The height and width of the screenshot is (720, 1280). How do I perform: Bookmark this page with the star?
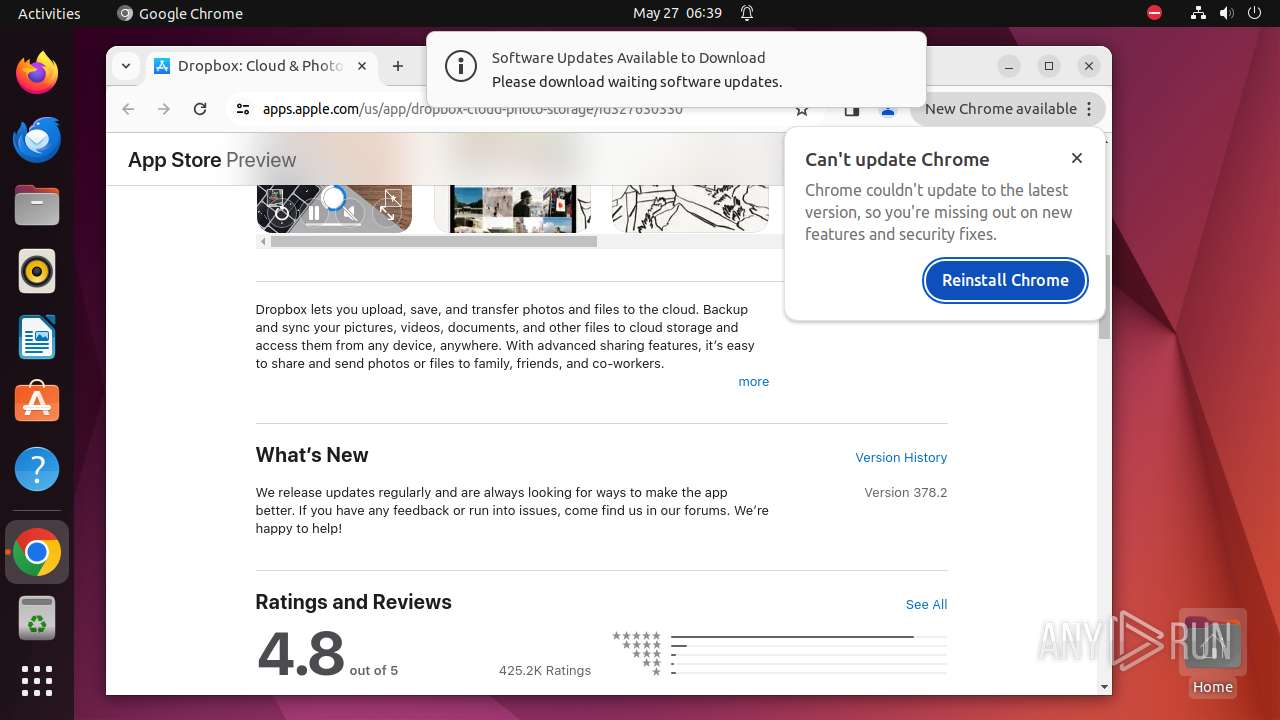pos(802,110)
